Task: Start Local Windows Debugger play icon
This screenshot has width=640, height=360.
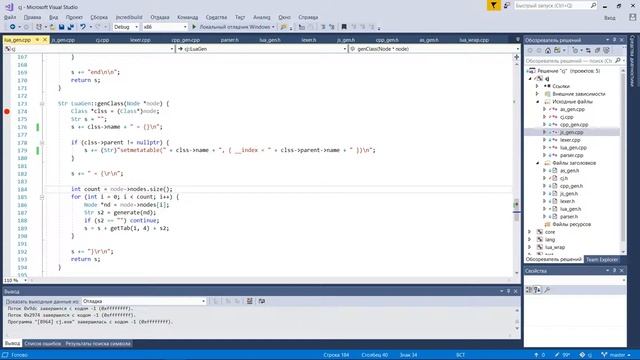Action: [194, 27]
